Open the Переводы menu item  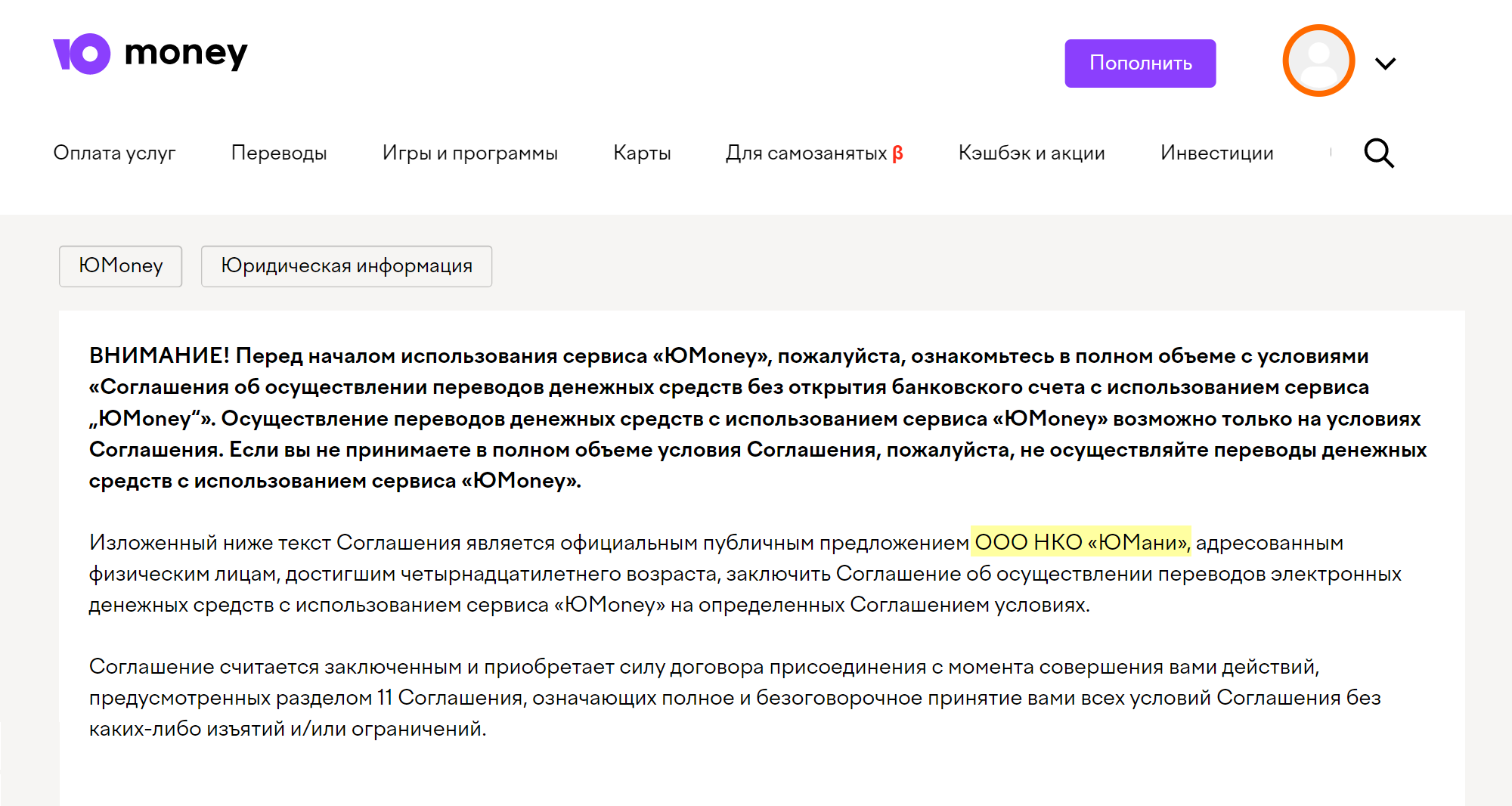click(279, 153)
